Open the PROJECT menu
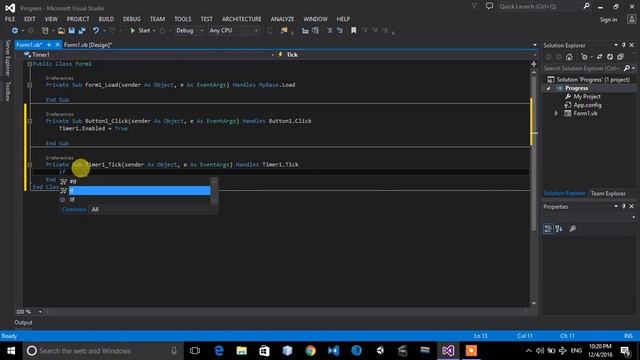640x360 pixels. pos(78,19)
